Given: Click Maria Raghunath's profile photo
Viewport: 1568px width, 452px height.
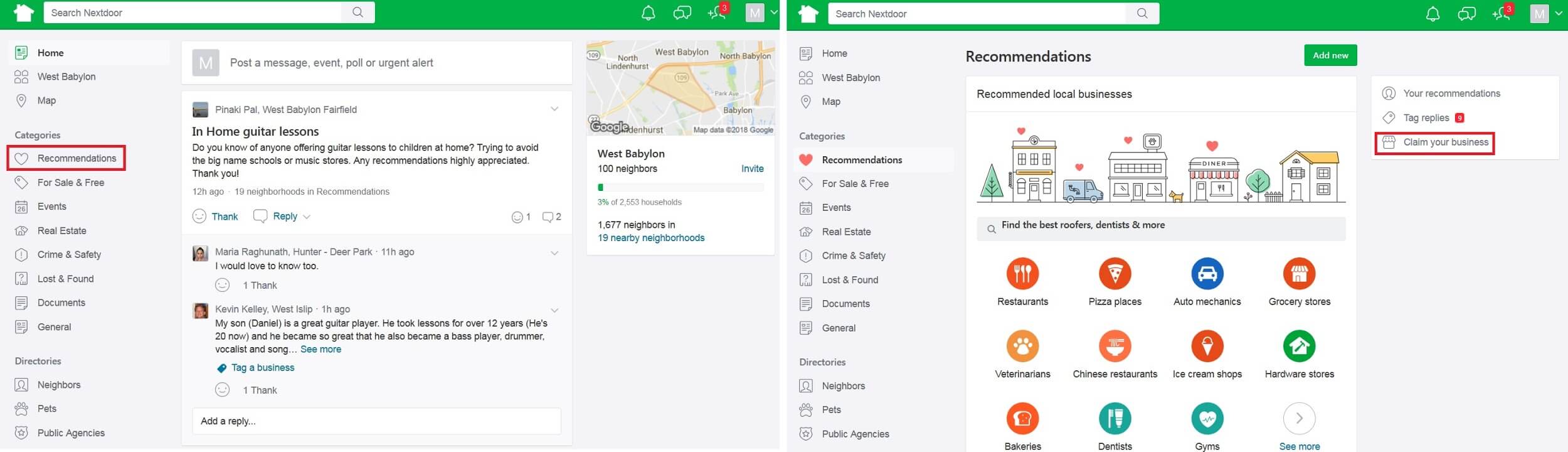Looking at the screenshot, I should (200, 254).
